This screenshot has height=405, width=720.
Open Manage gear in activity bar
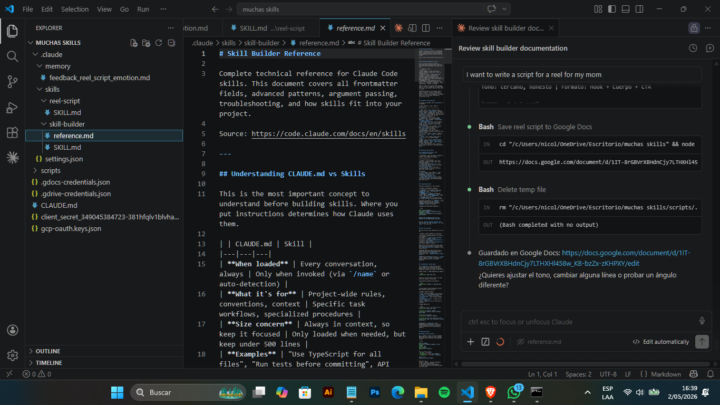12,355
